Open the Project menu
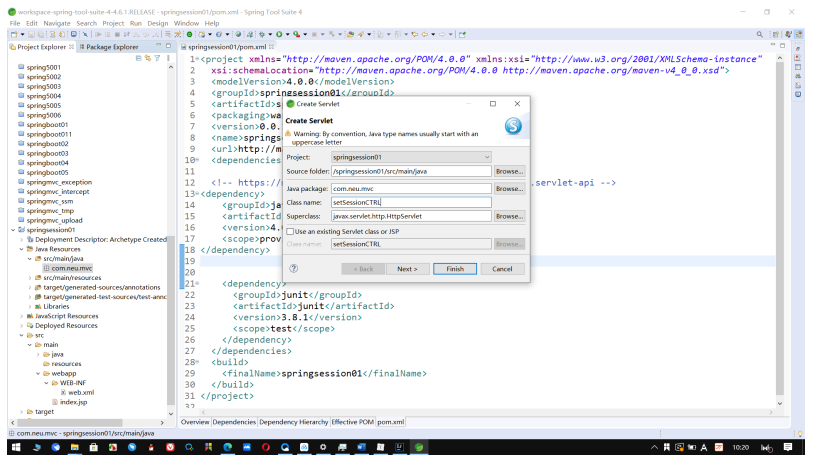This screenshot has height=467, width=825. [113, 23]
